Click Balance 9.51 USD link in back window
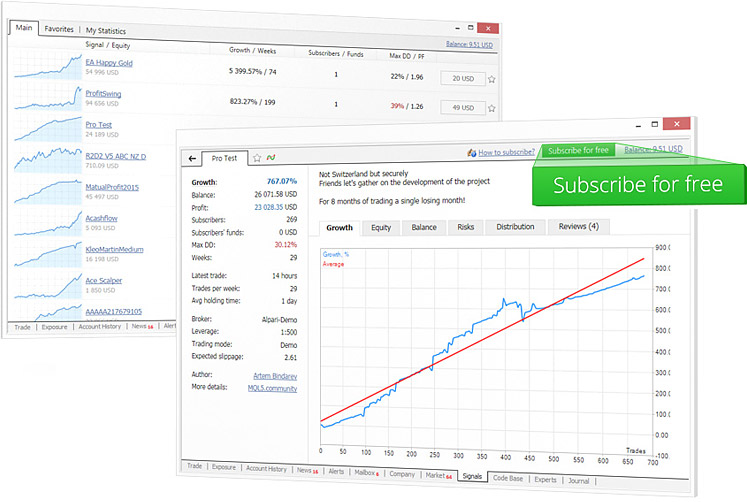The image size is (747, 502). 469,44
